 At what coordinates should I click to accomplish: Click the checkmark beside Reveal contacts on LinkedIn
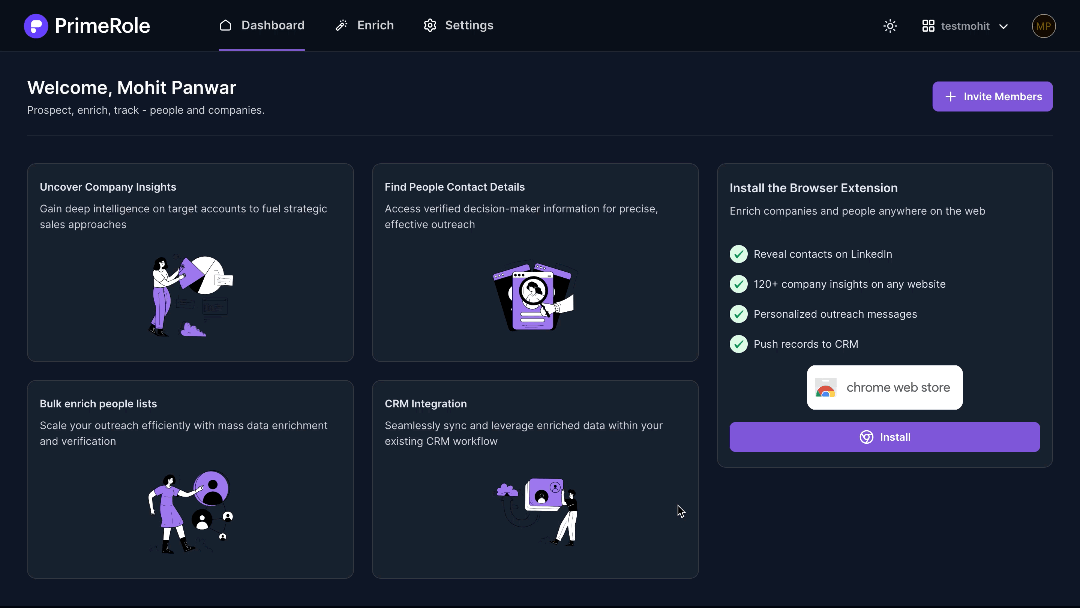(739, 254)
